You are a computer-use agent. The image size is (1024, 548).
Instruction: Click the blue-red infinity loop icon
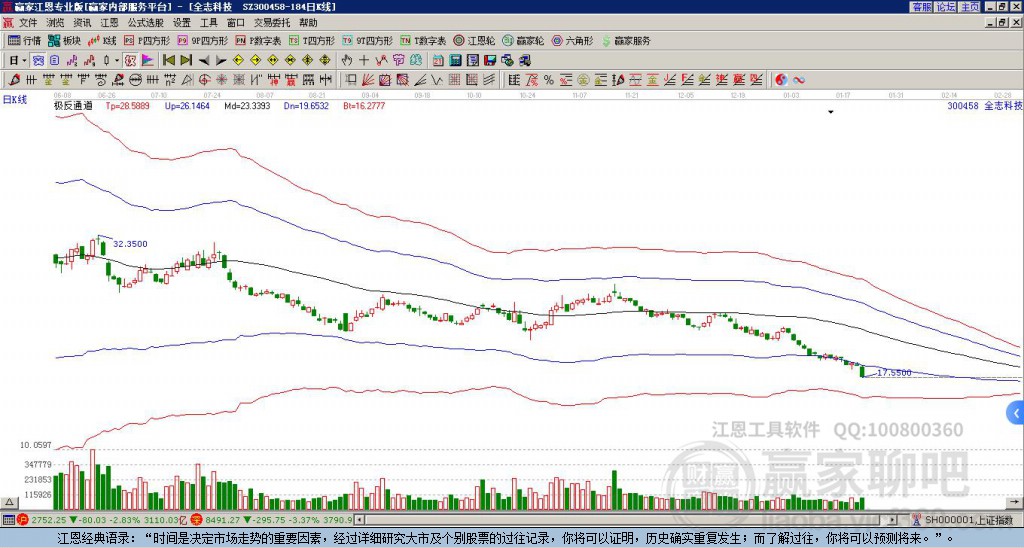(x=799, y=80)
